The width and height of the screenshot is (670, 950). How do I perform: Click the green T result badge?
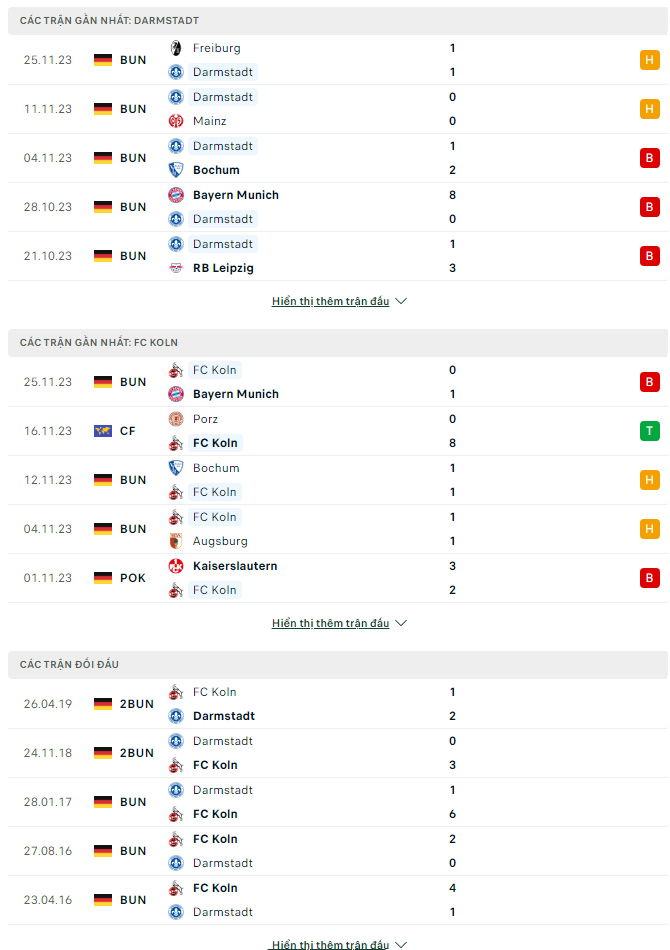pos(649,431)
